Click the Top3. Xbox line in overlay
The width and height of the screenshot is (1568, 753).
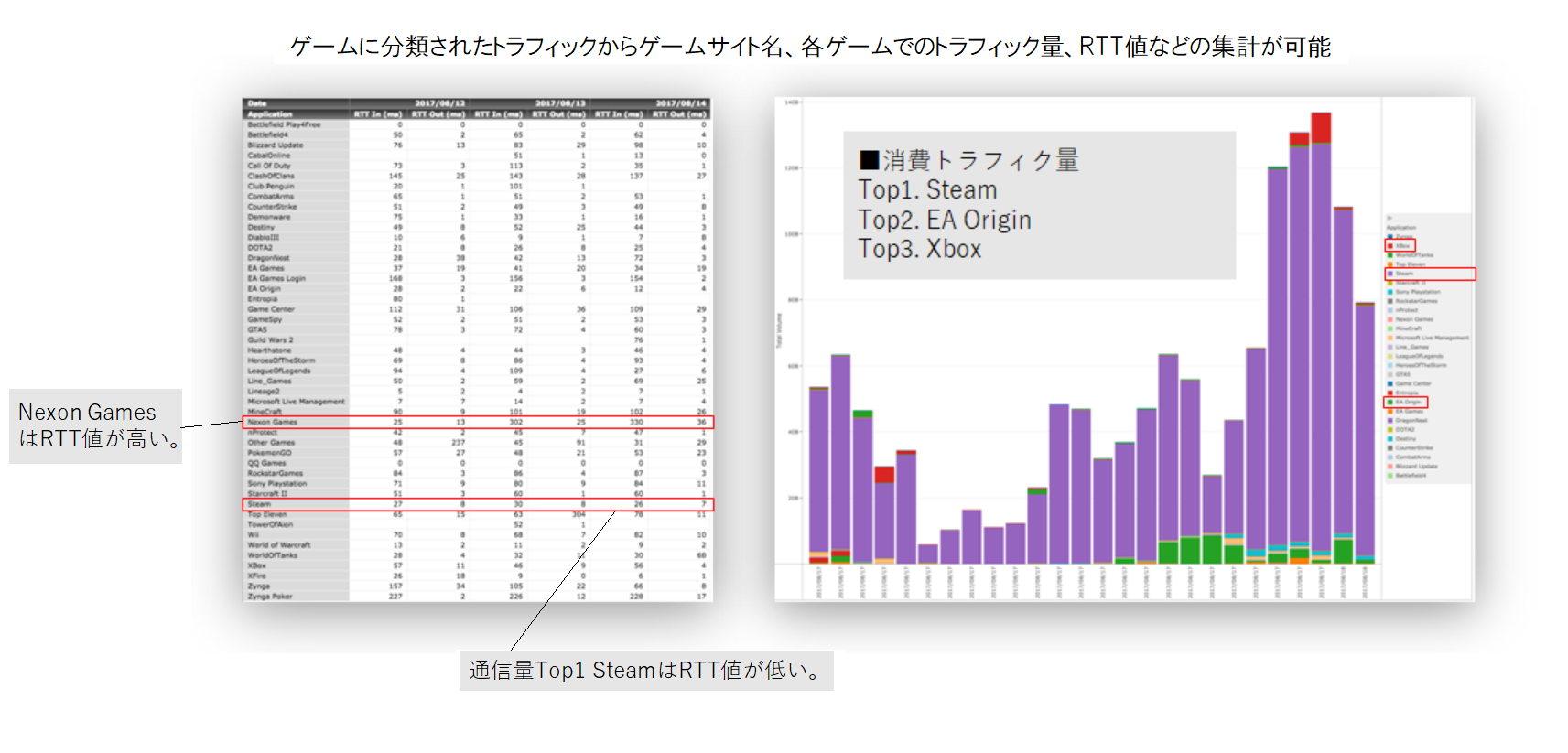(920, 249)
